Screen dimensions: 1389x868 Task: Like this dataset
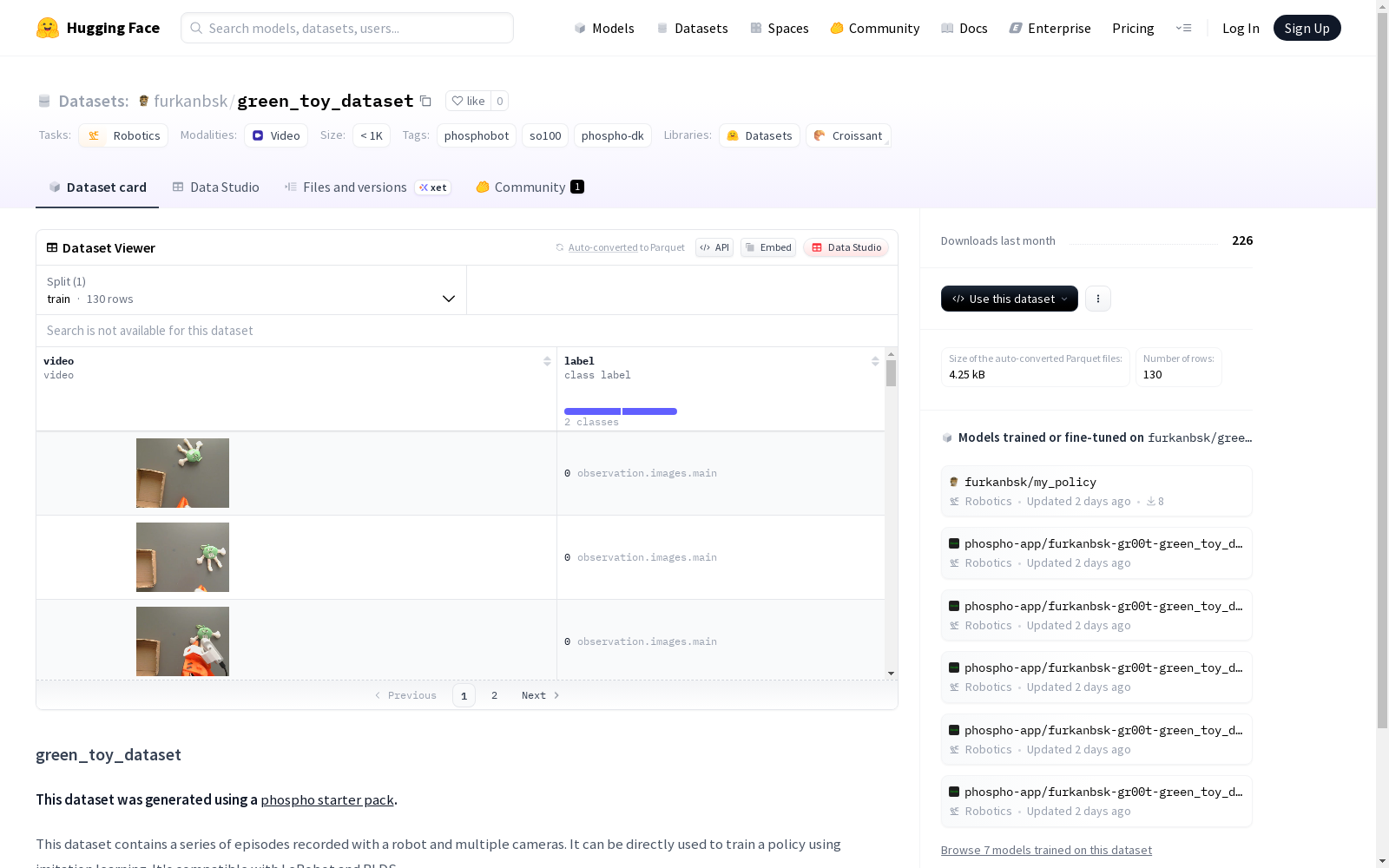(469, 101)
